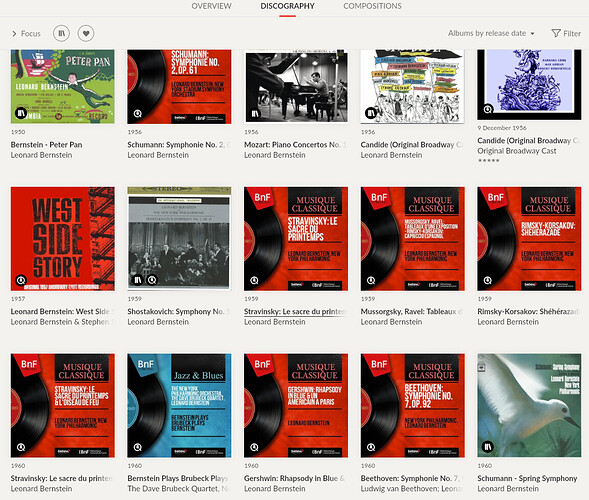Open Beethoven Symphonie No. 7 op. 92 cover

click(x=412, y=405)
